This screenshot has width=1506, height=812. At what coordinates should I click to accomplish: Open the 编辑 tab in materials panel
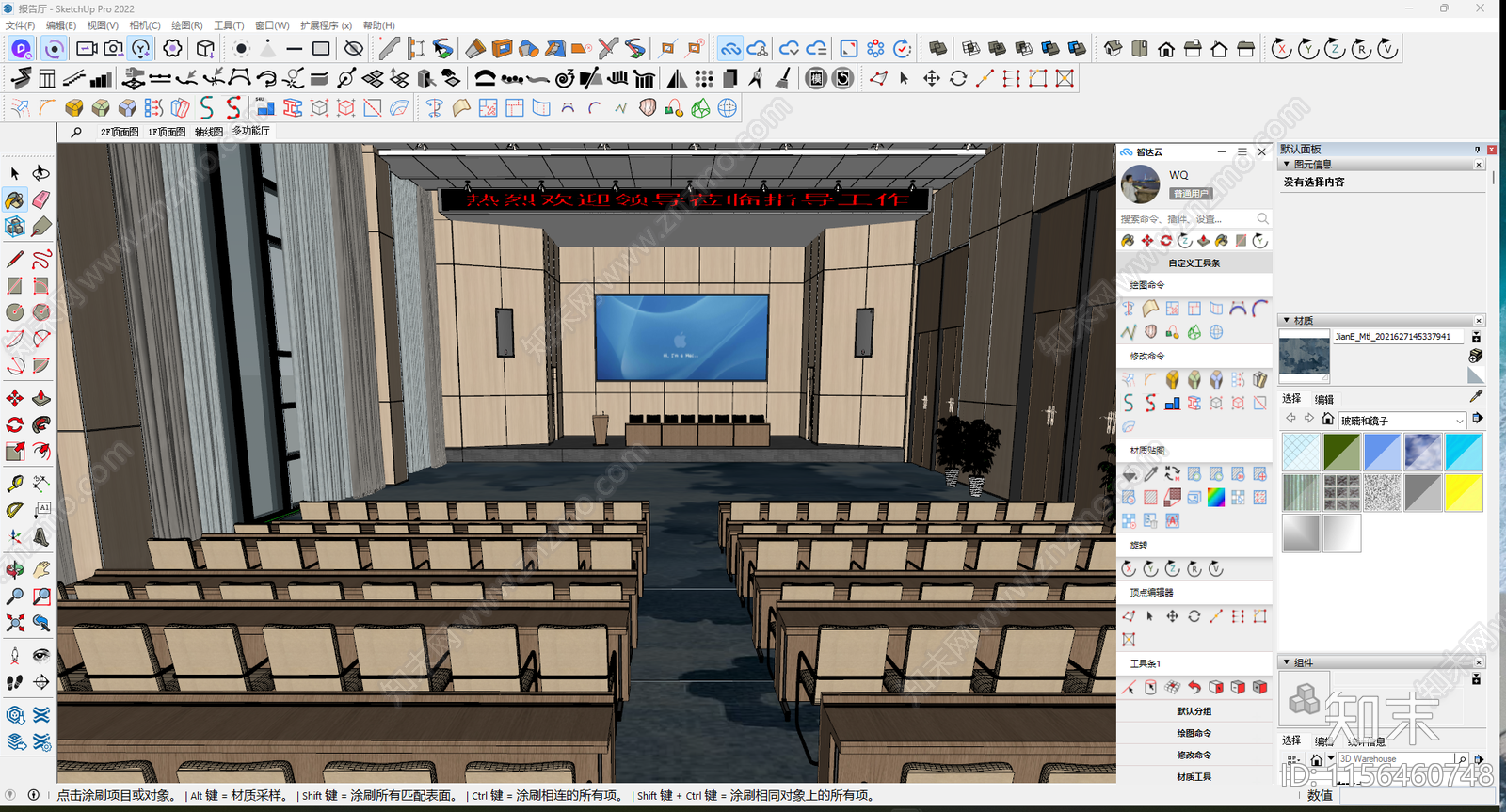tap(1324, 399)
